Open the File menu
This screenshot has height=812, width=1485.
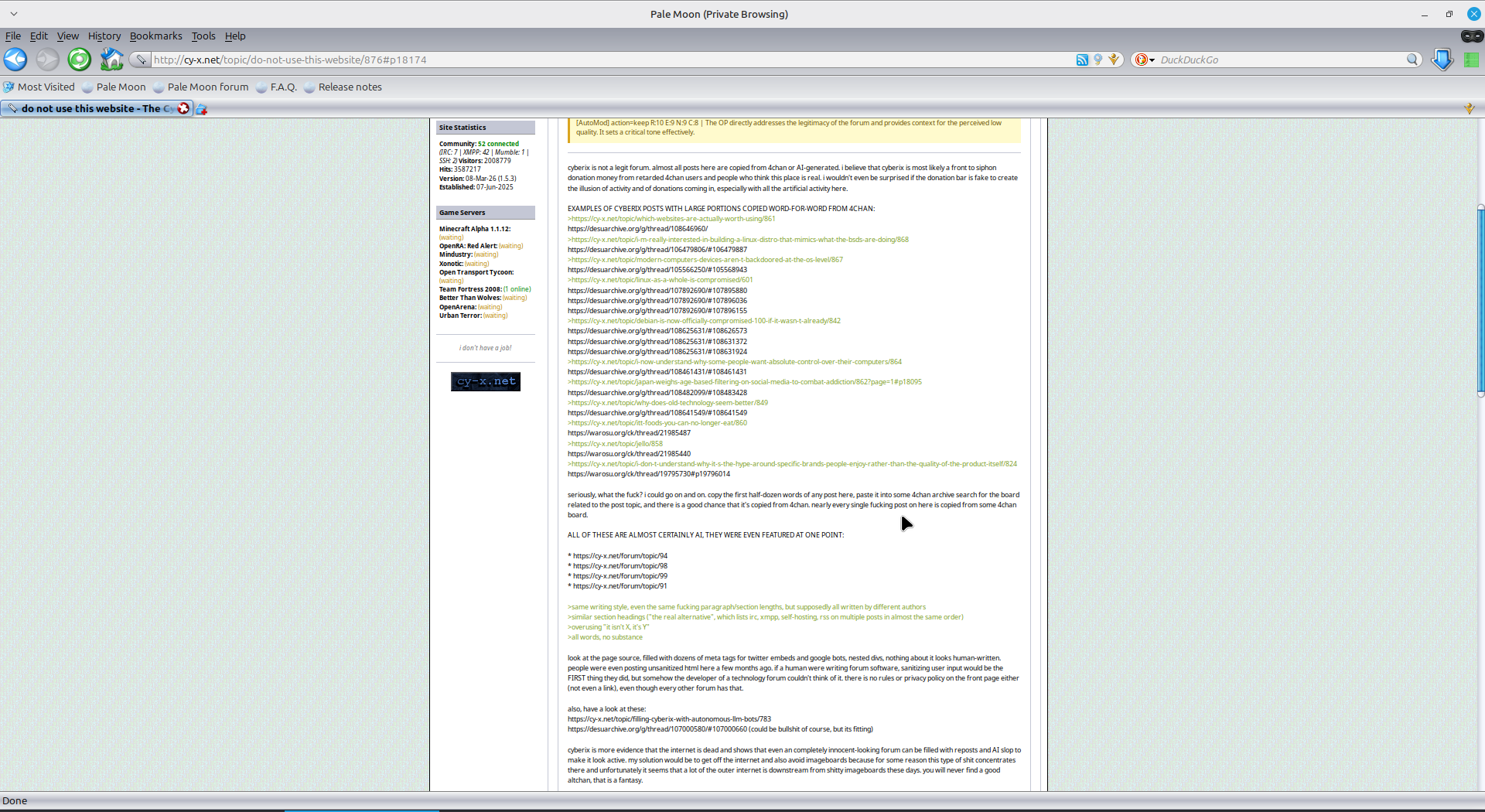click(x=13, y=36)
